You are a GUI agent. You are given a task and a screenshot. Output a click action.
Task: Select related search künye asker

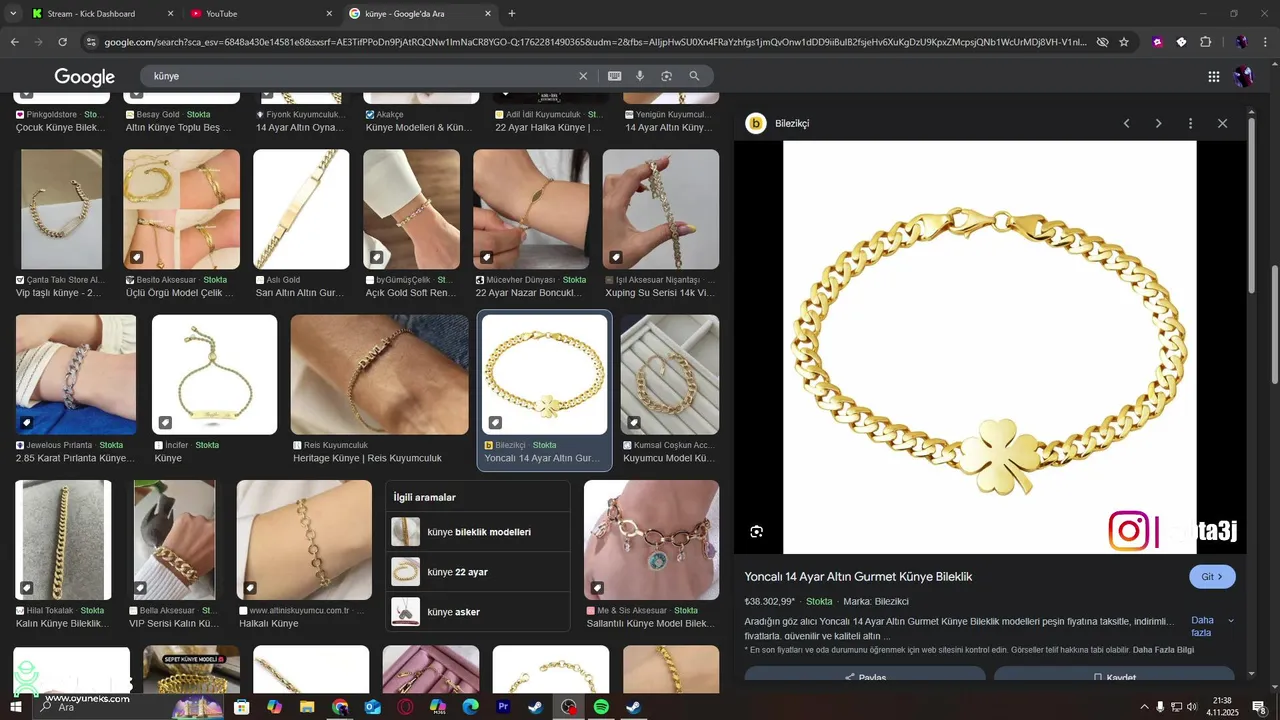[x=478, y=612]
